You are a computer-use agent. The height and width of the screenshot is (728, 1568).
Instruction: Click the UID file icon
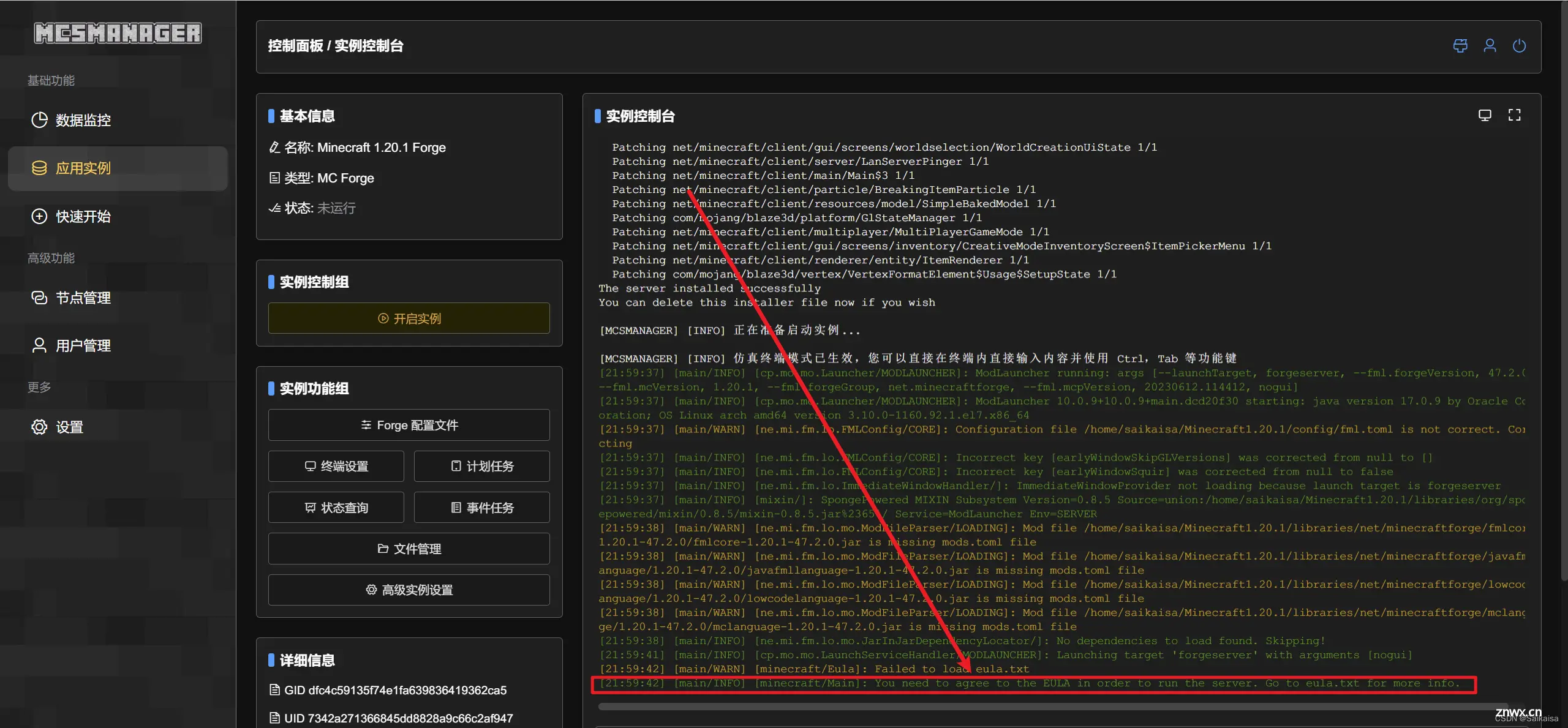pyautogui.click(x=274, y=718)
